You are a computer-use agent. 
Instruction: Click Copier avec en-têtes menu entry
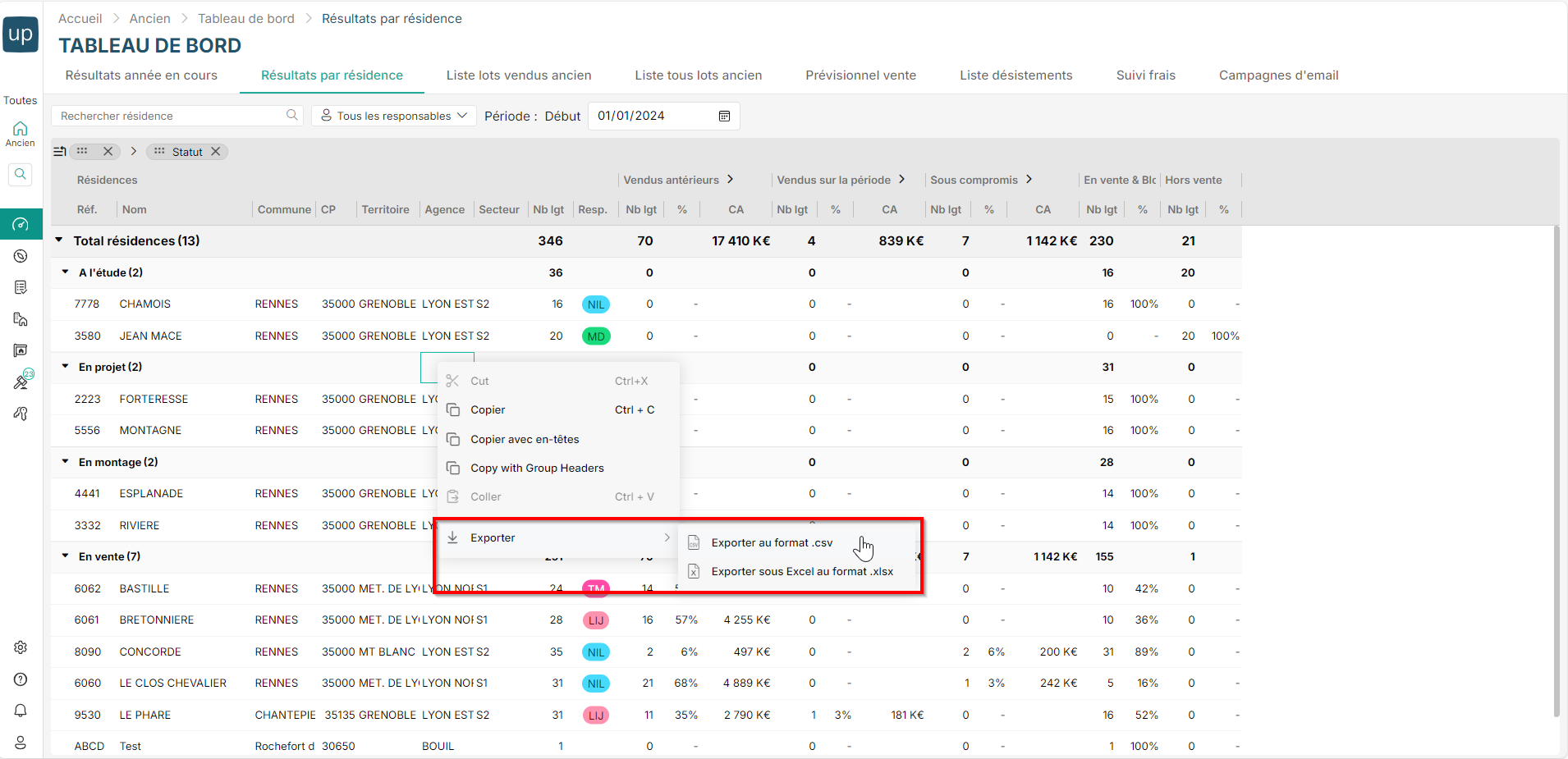point(525,439)
